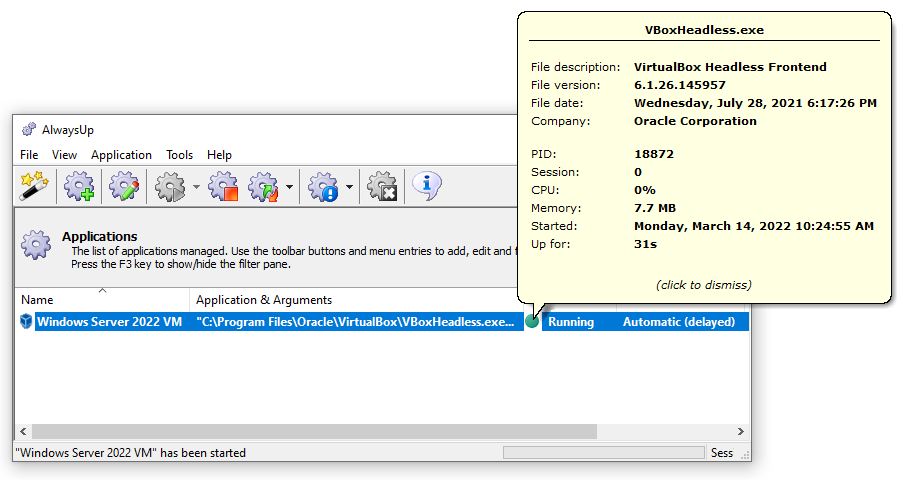Click the Oracle Corporation company value
This screenshot has height=480, width=902.
tap(695, 121)
